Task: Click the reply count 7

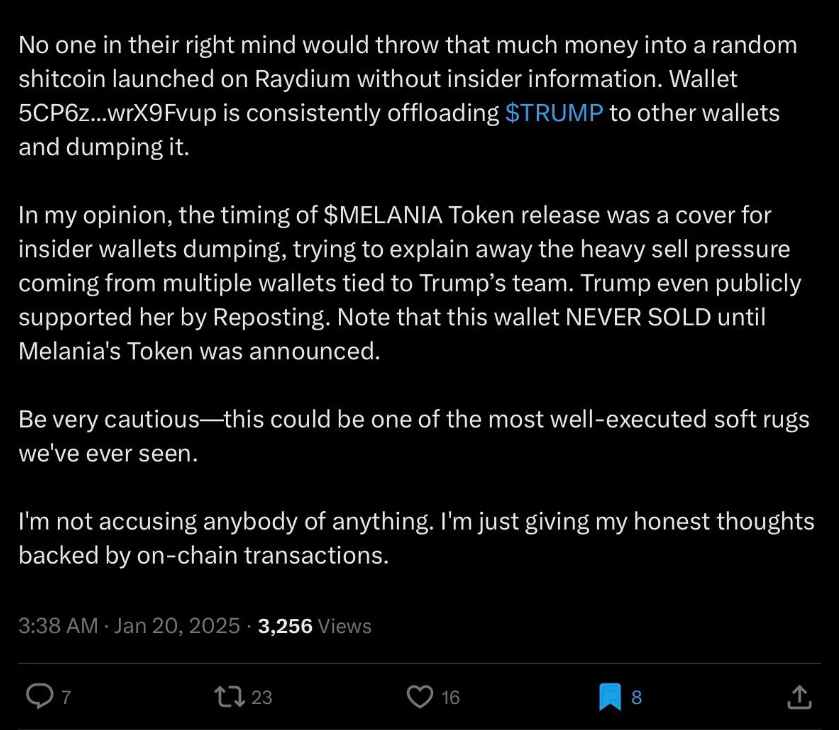Action: pyautogui.click(x=66, y=698)
